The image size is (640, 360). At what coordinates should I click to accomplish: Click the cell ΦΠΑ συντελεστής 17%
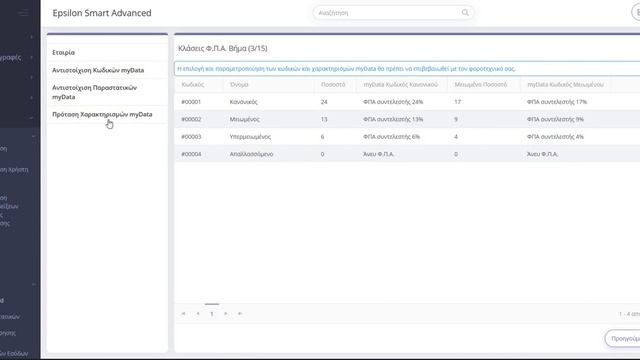557,102
